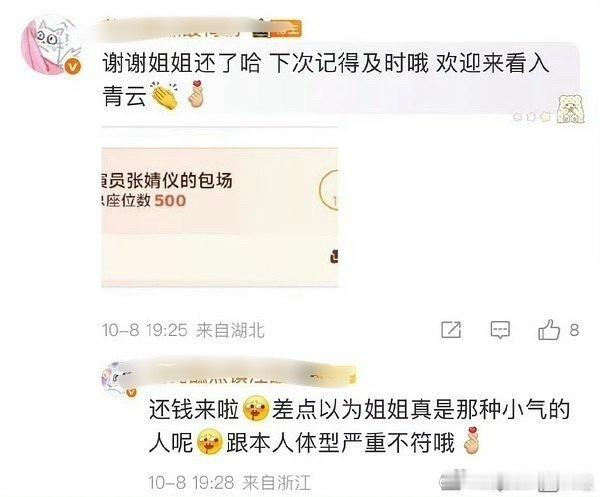Click the membership badge next to first username
The height and width of the screenshot is (497, 600).
click(278, 28)
